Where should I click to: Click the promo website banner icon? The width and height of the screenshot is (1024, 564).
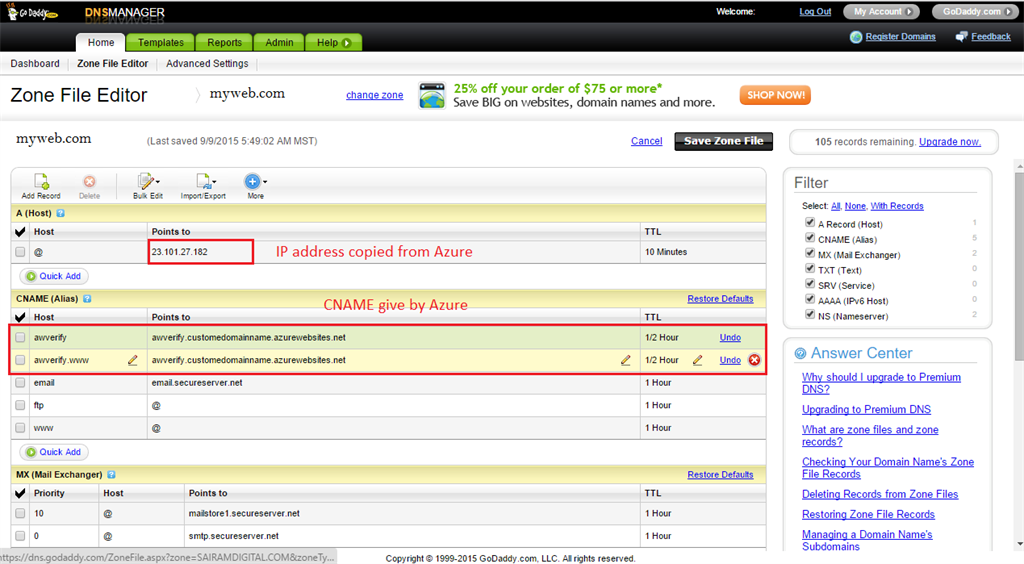click(x=432, y=95)
